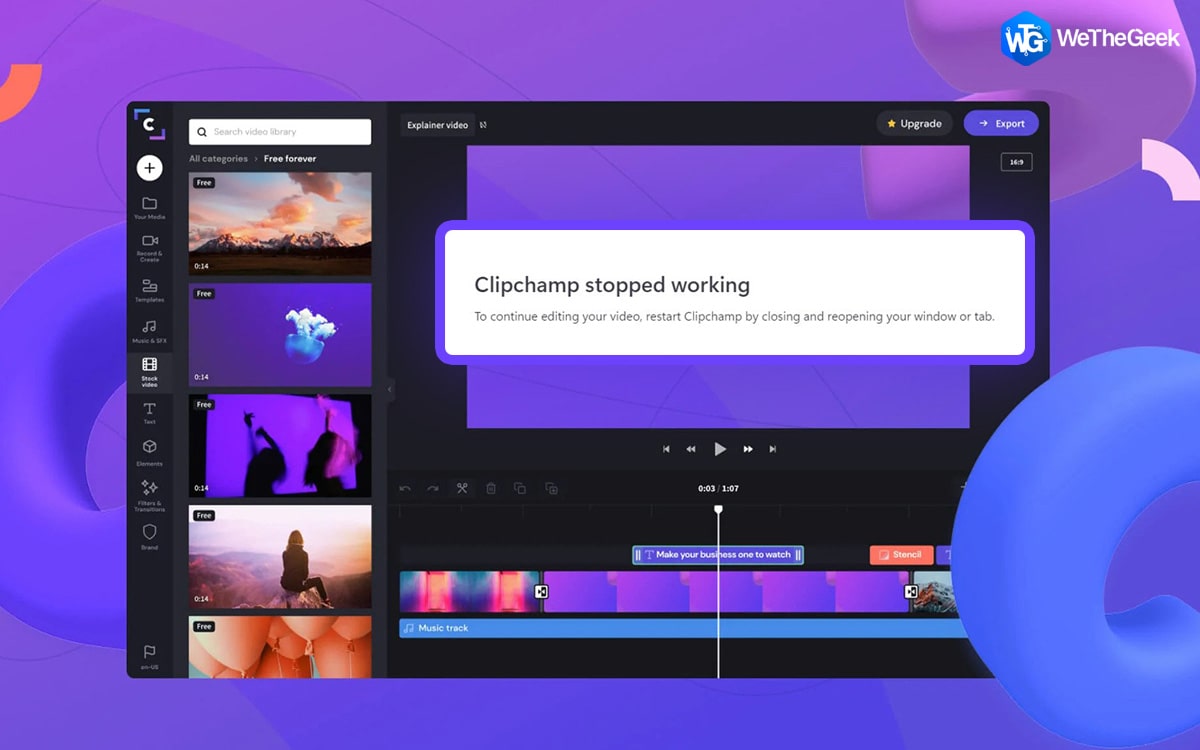This screenshot has height=750, width=1200.
Task: Select the sunset mountains stock video
Action: pos(280,224)
